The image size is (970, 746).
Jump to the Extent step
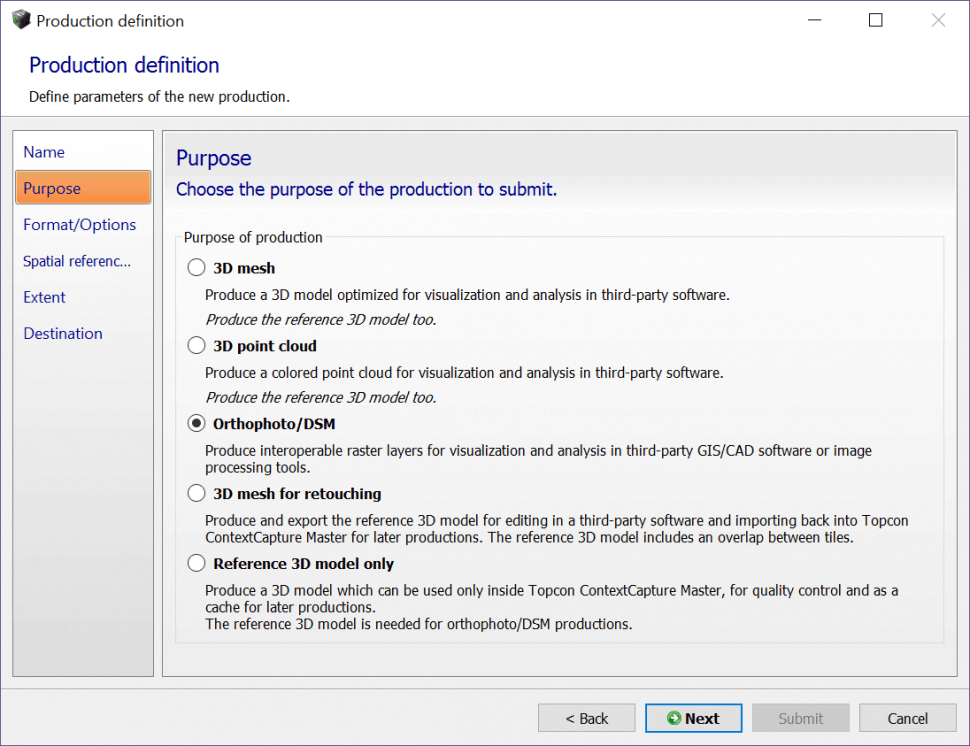[x=45, y=297]
